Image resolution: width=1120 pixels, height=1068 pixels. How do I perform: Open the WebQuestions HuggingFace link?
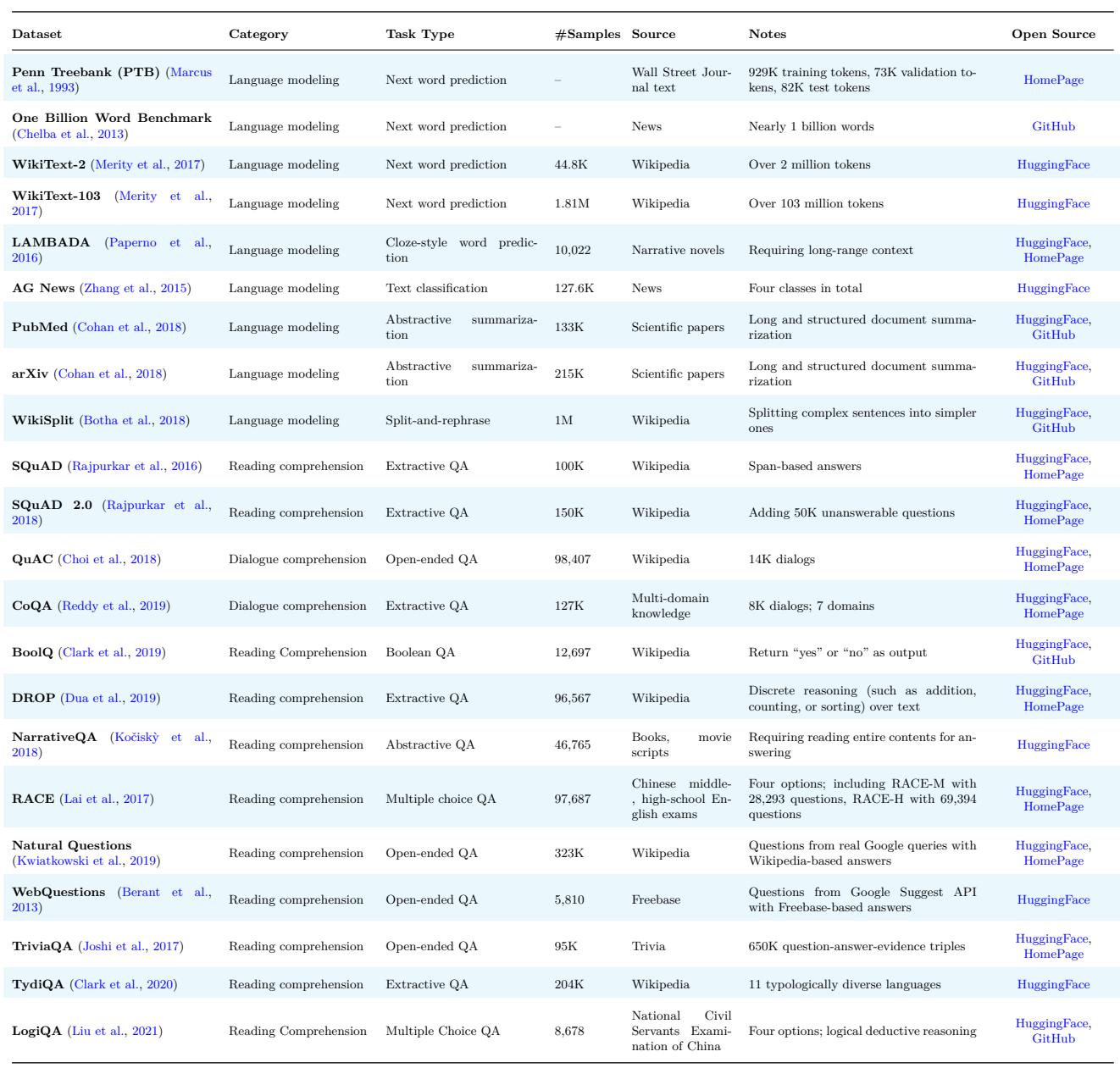[1053, 899]
